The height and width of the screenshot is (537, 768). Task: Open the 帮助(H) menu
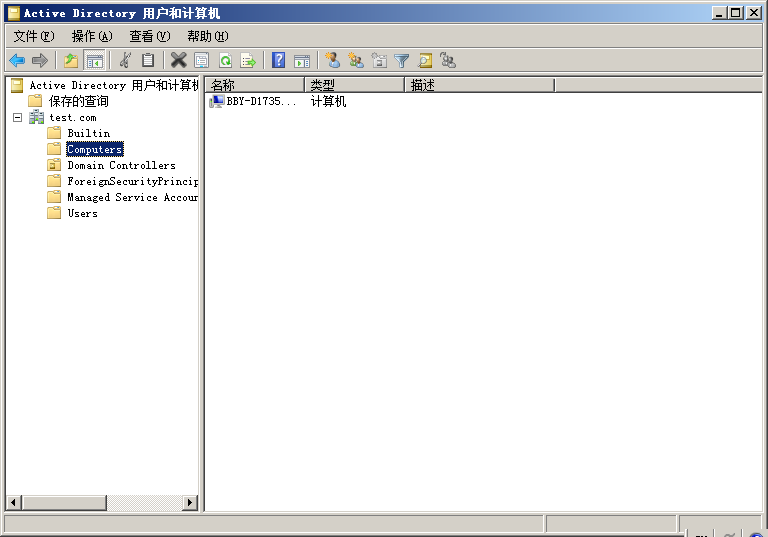pos(208,36)
